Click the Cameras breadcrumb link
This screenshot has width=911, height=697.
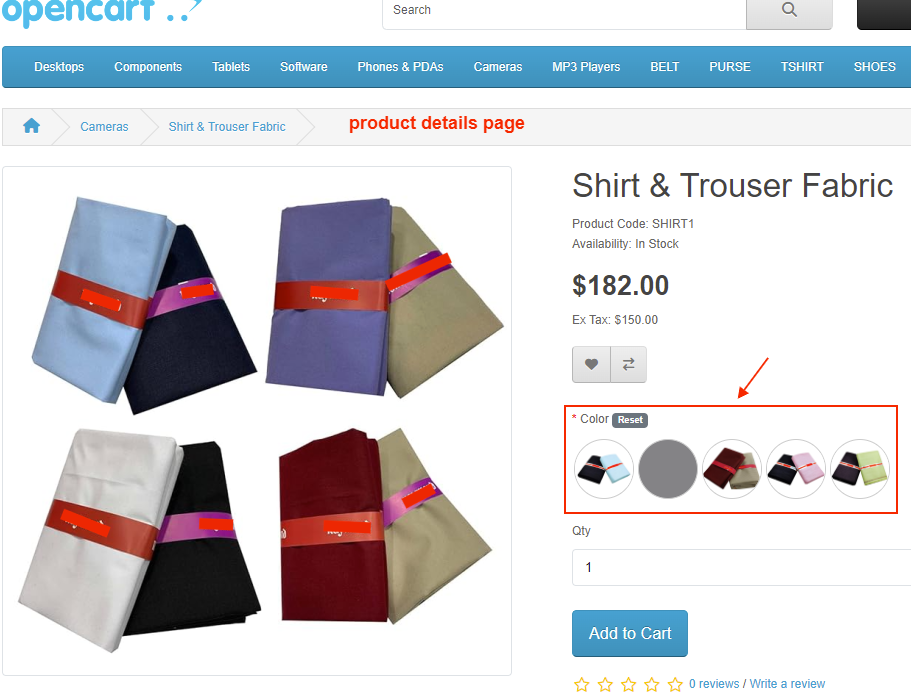click(104, 127)
